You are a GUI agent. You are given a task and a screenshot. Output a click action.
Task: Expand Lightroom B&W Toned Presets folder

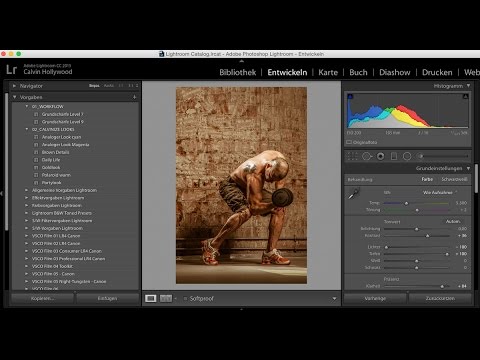coord(27,213)
